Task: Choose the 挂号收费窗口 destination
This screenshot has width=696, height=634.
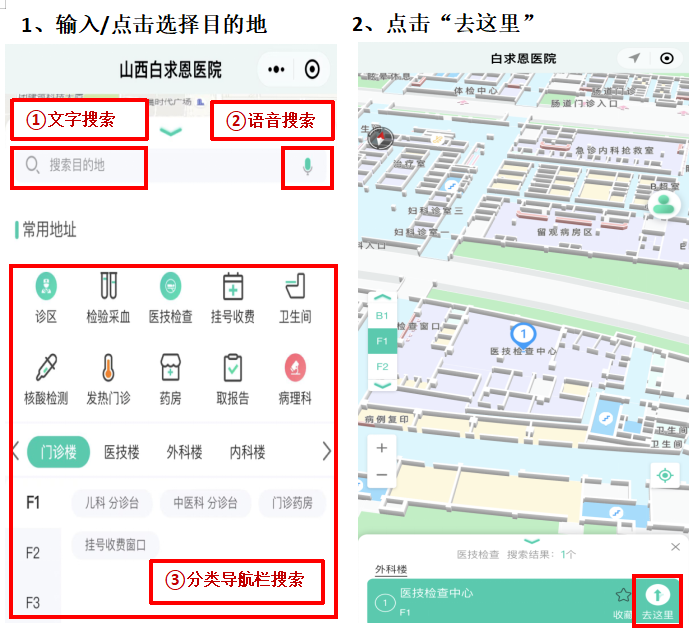Action: (x=115, y=545)
